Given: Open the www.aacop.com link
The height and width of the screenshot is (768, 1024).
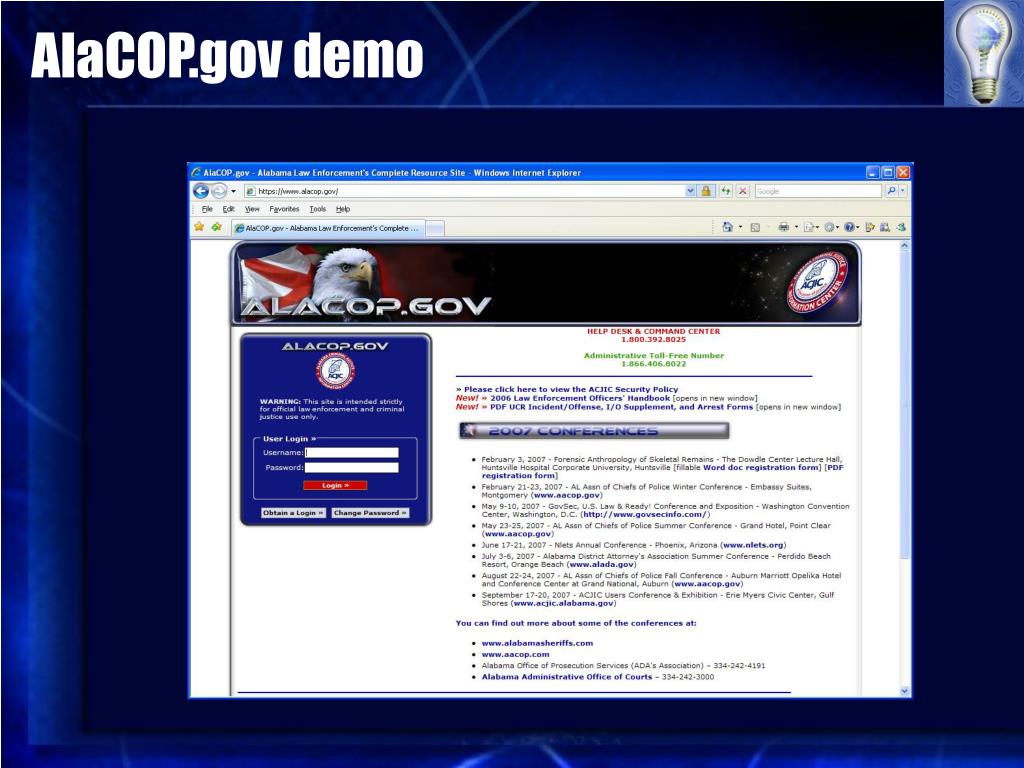Looking at the screenshot, I should (x=515, y=654).
